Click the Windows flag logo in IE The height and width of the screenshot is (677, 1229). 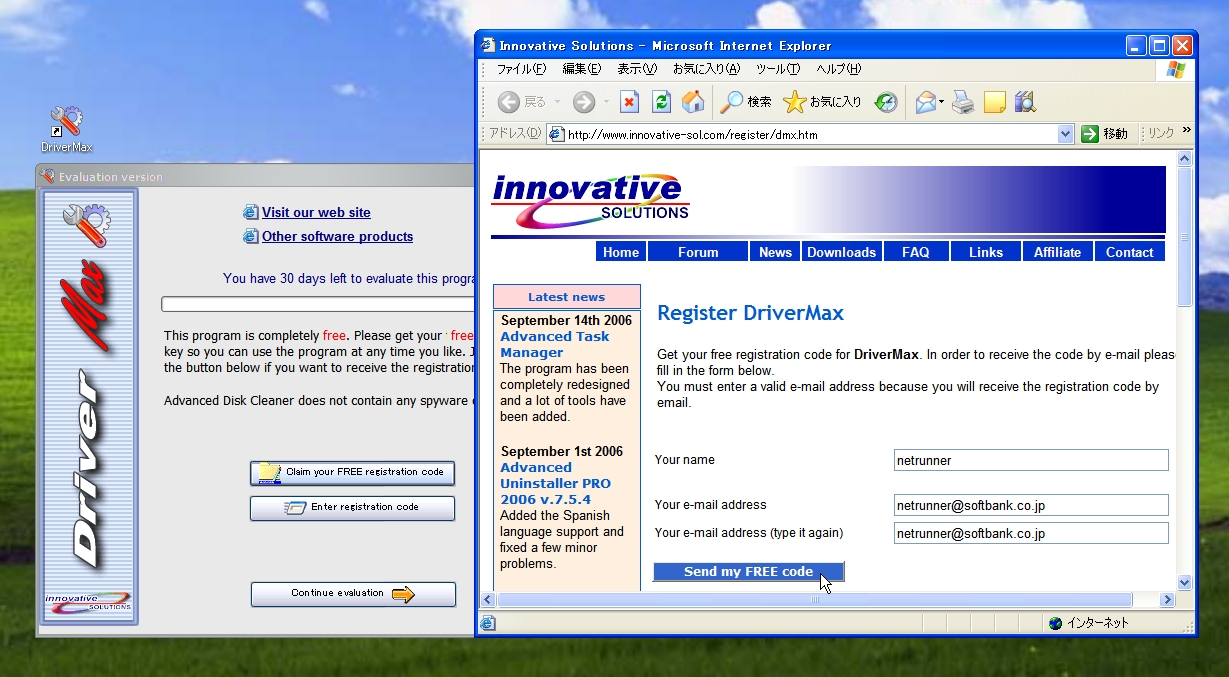(1176, 69)
